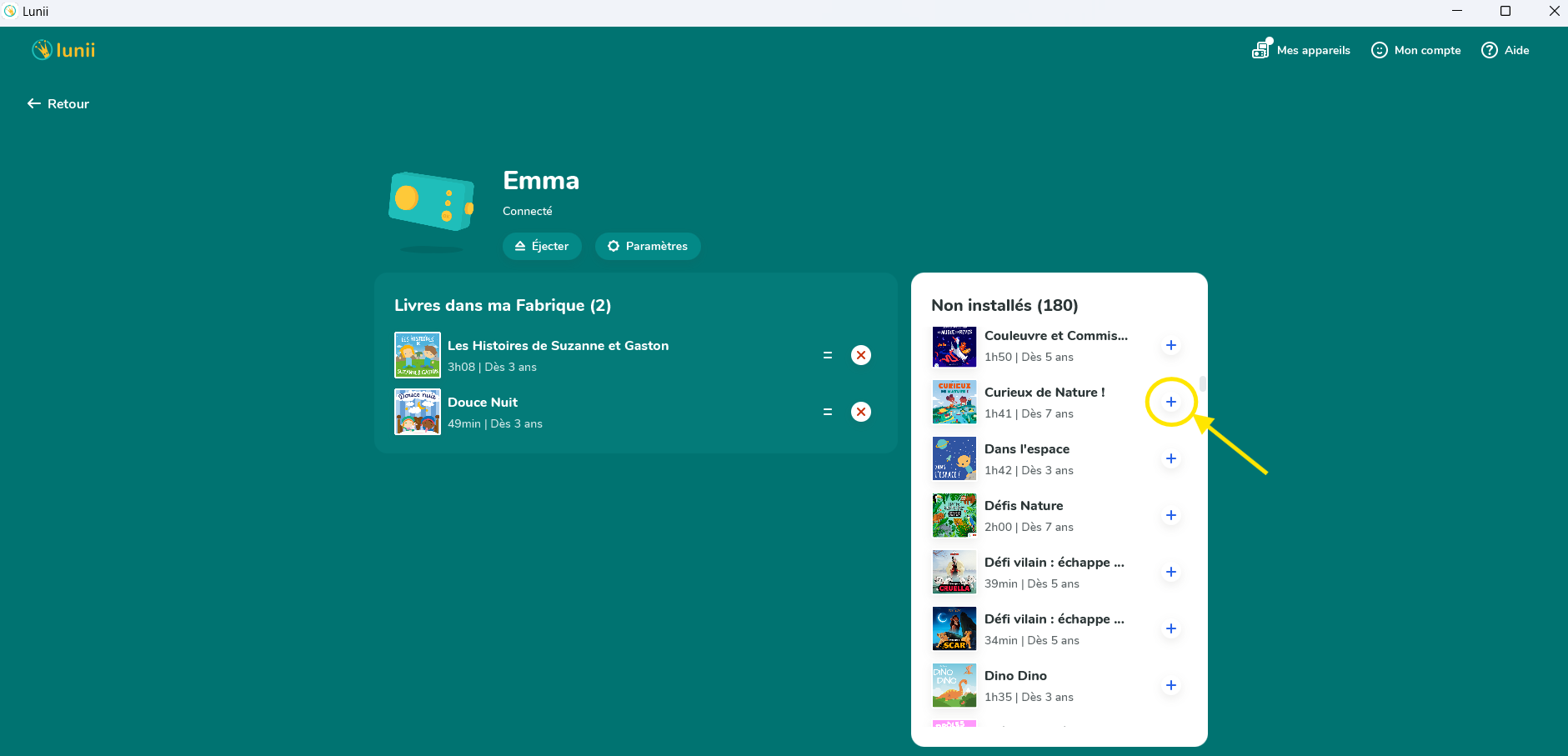Click the Non installés list scrollbar
The height and width of the screenshot is (756, 1568).
click(x=1203, y=383)
